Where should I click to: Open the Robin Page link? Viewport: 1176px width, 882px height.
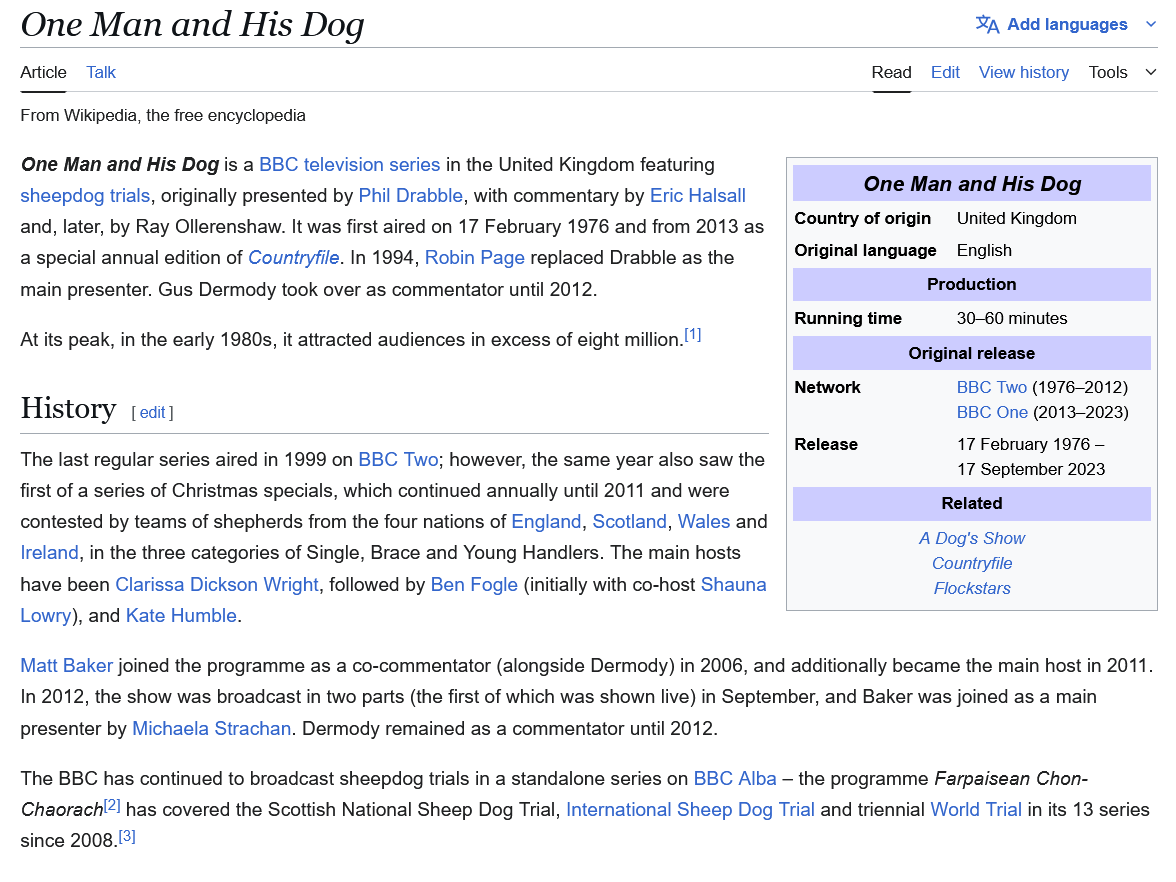(x=474, y=258)
